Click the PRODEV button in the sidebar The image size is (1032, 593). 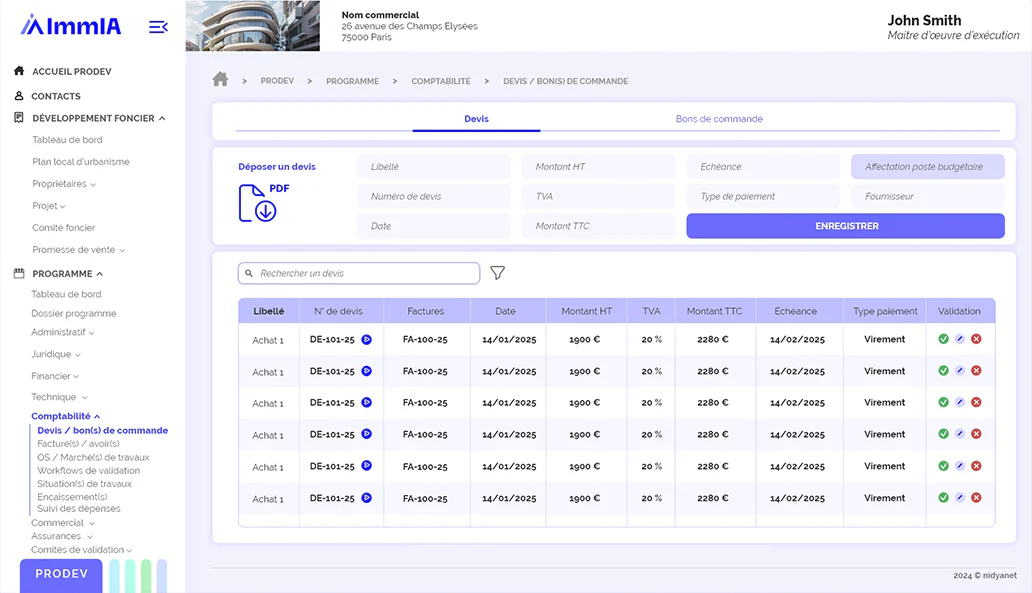pyautogui.click(x=61, y=575)
